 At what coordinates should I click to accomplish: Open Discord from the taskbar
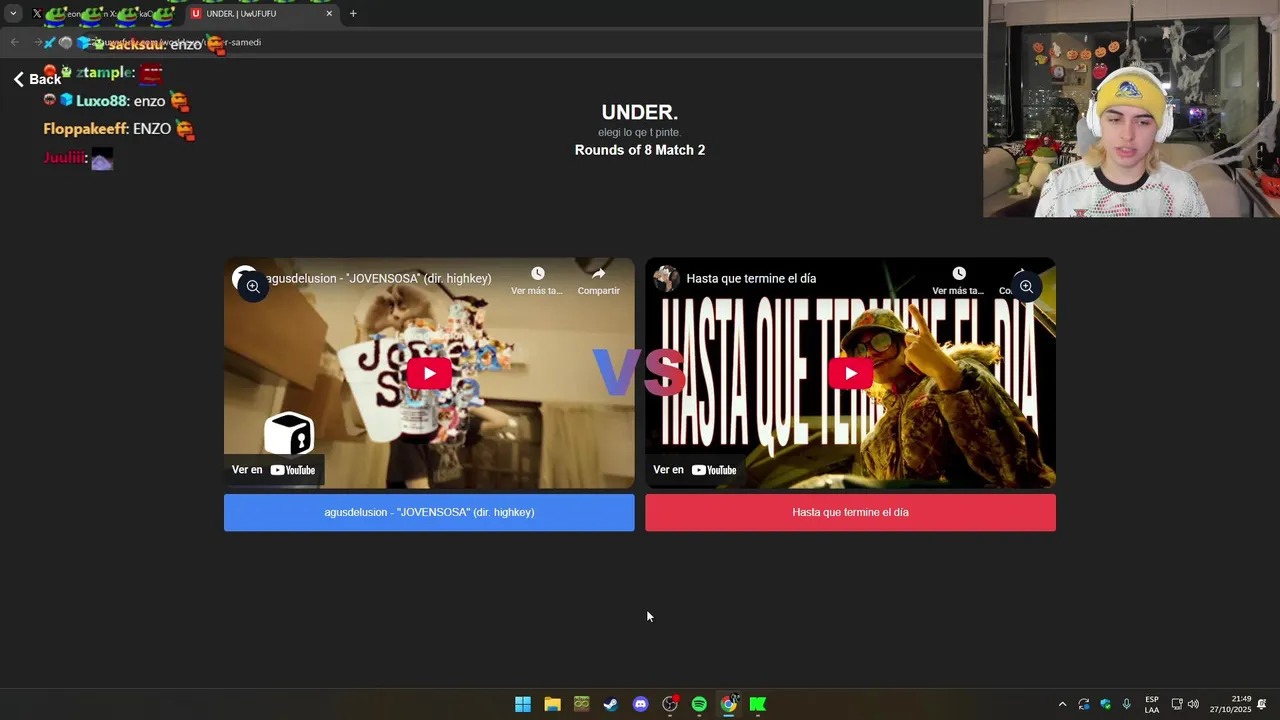point(641,704)
